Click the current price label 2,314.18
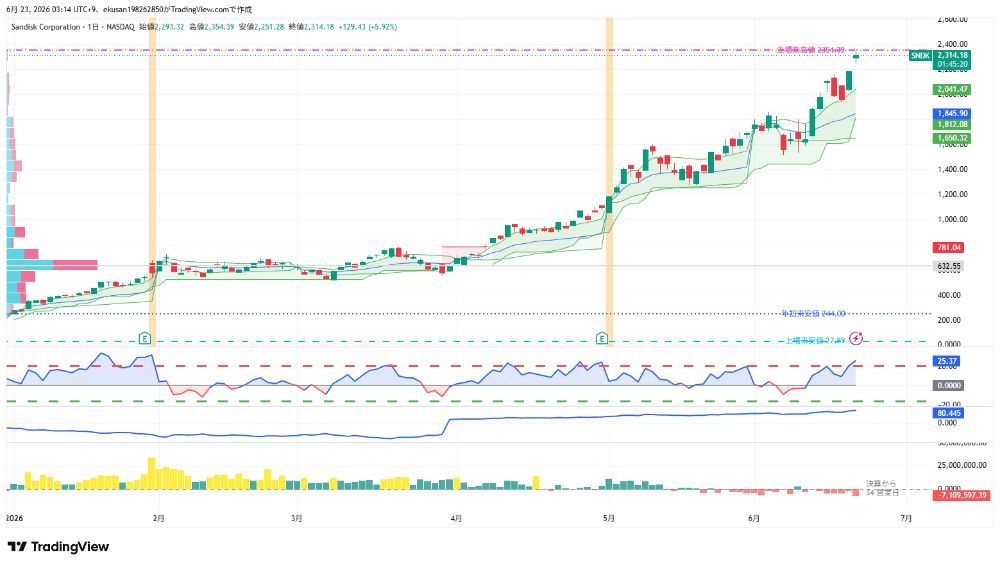1000x566 pixels. click(952, 56)
